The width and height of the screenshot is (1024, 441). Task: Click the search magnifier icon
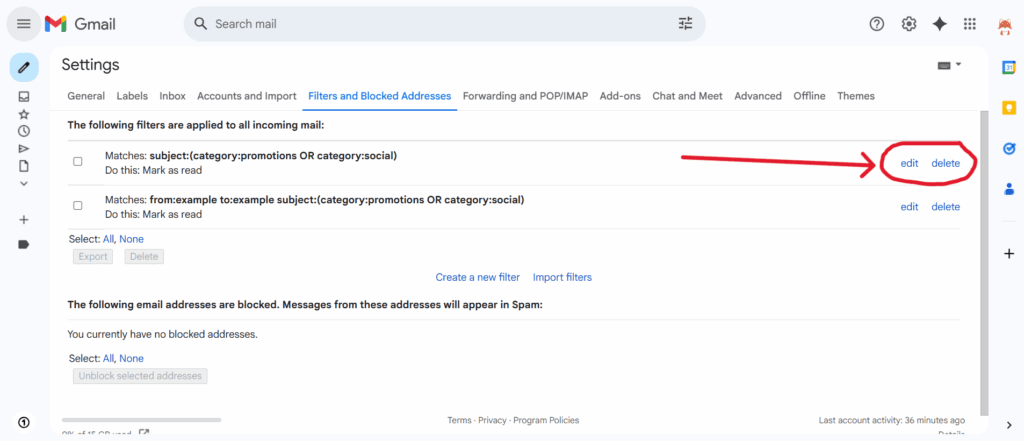[202, 24]
